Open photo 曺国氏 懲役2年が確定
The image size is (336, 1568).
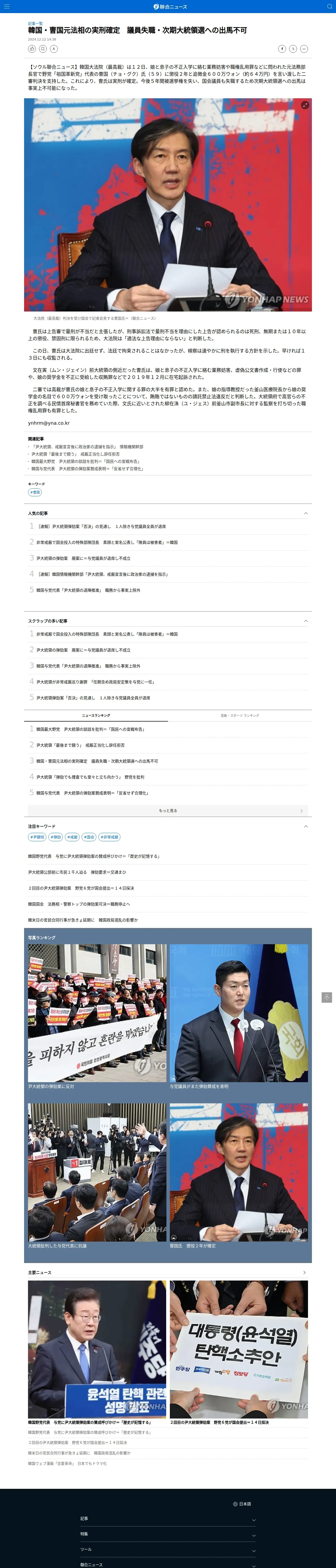pyautogui.click(x=239, y=1172)
